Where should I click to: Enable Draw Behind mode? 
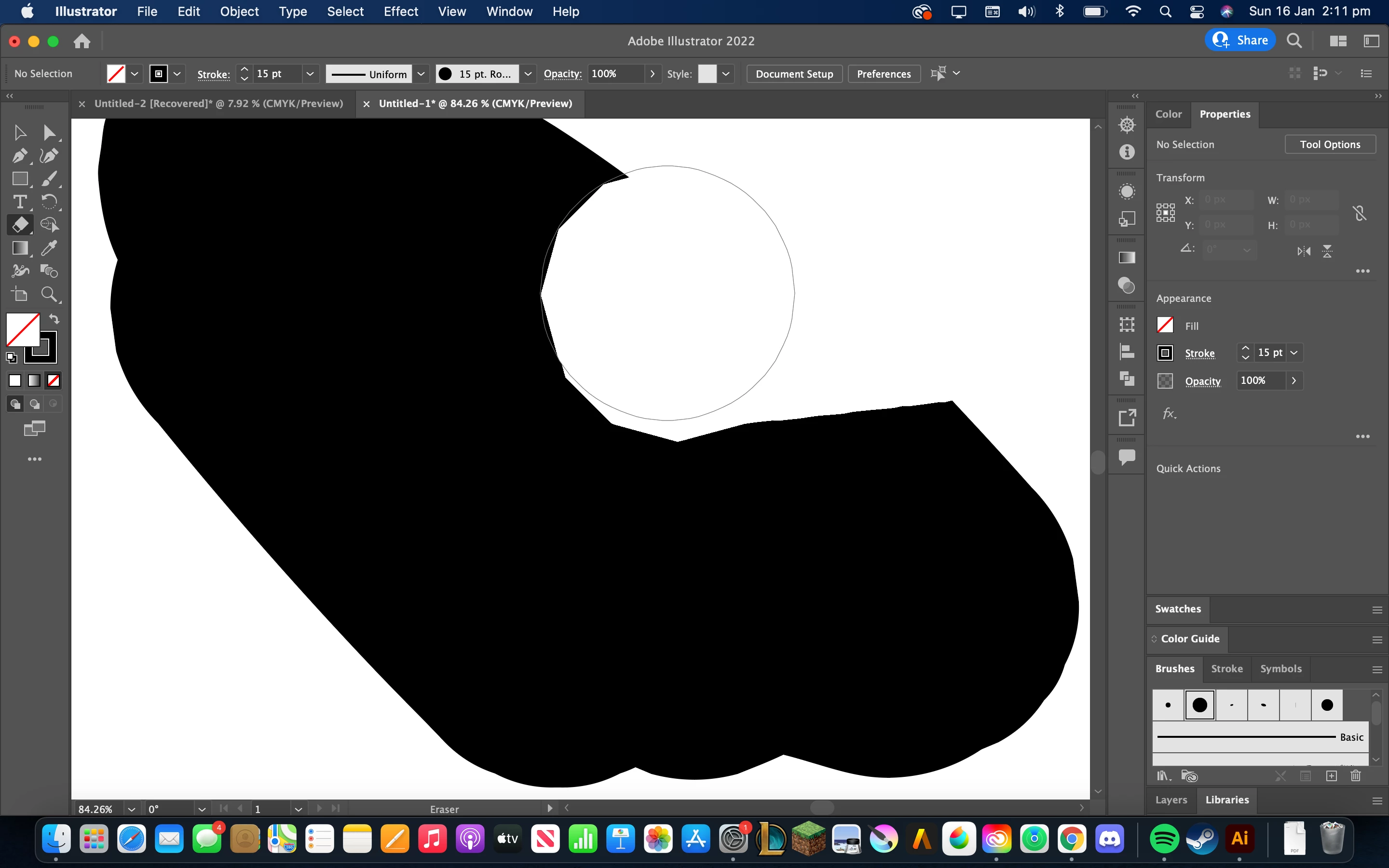coord(34,404)
